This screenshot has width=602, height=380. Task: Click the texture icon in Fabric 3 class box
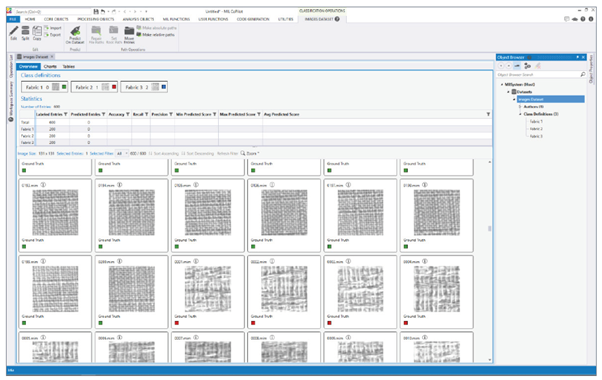point(155,87)
